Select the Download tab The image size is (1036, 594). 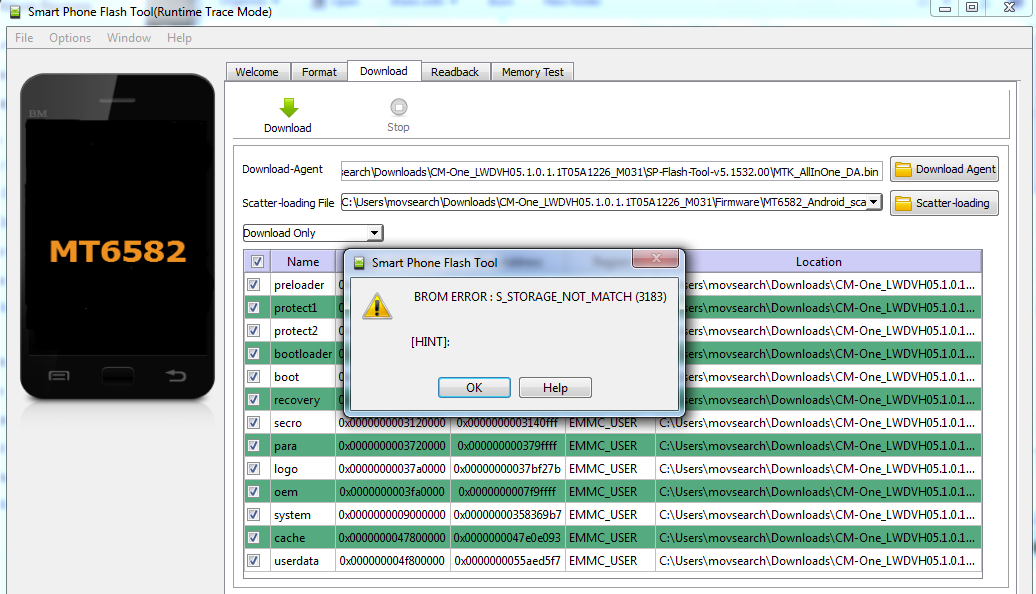[x=384, y=71]
